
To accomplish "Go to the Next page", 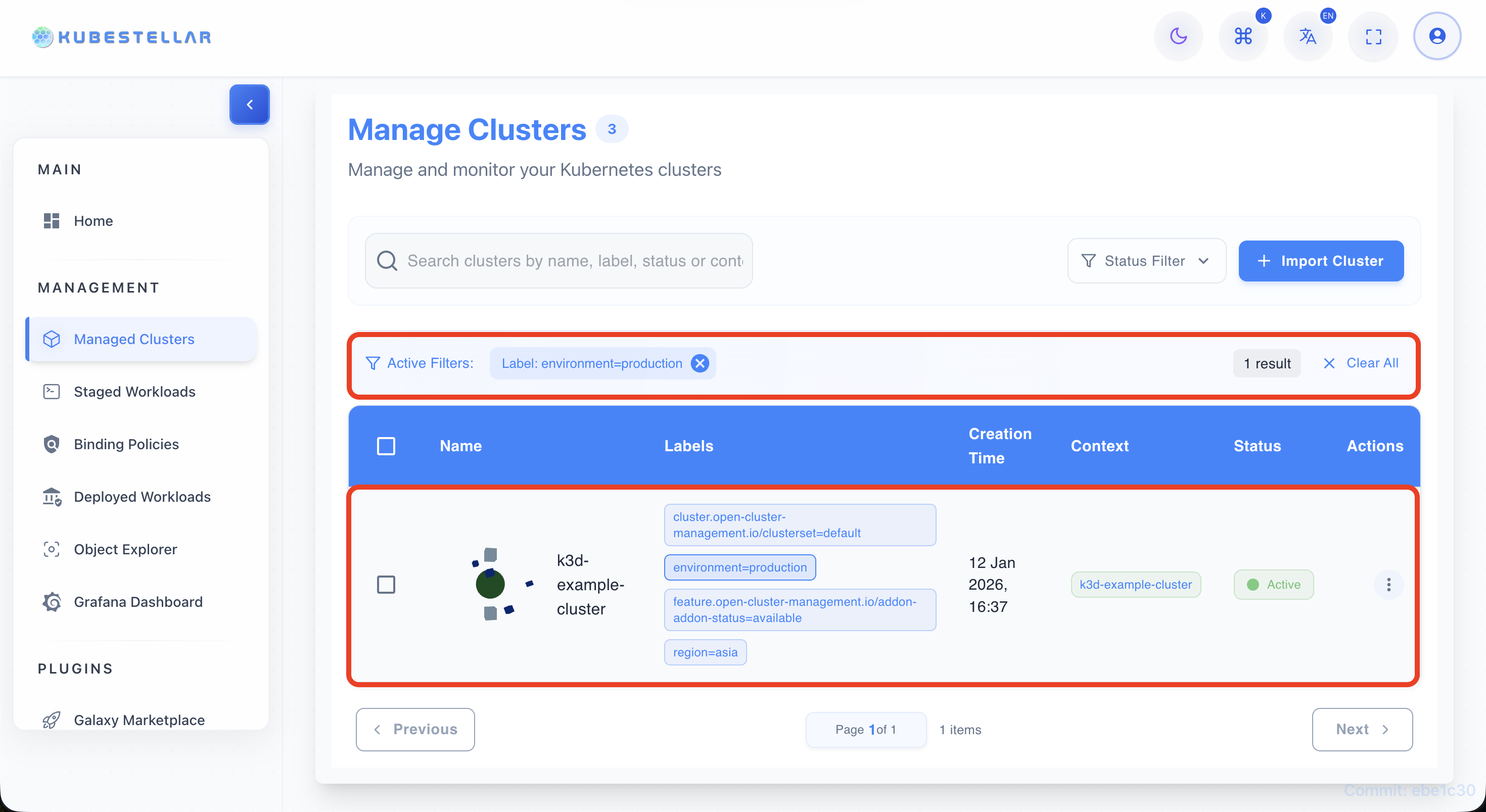I will [x=1361, y=729].
